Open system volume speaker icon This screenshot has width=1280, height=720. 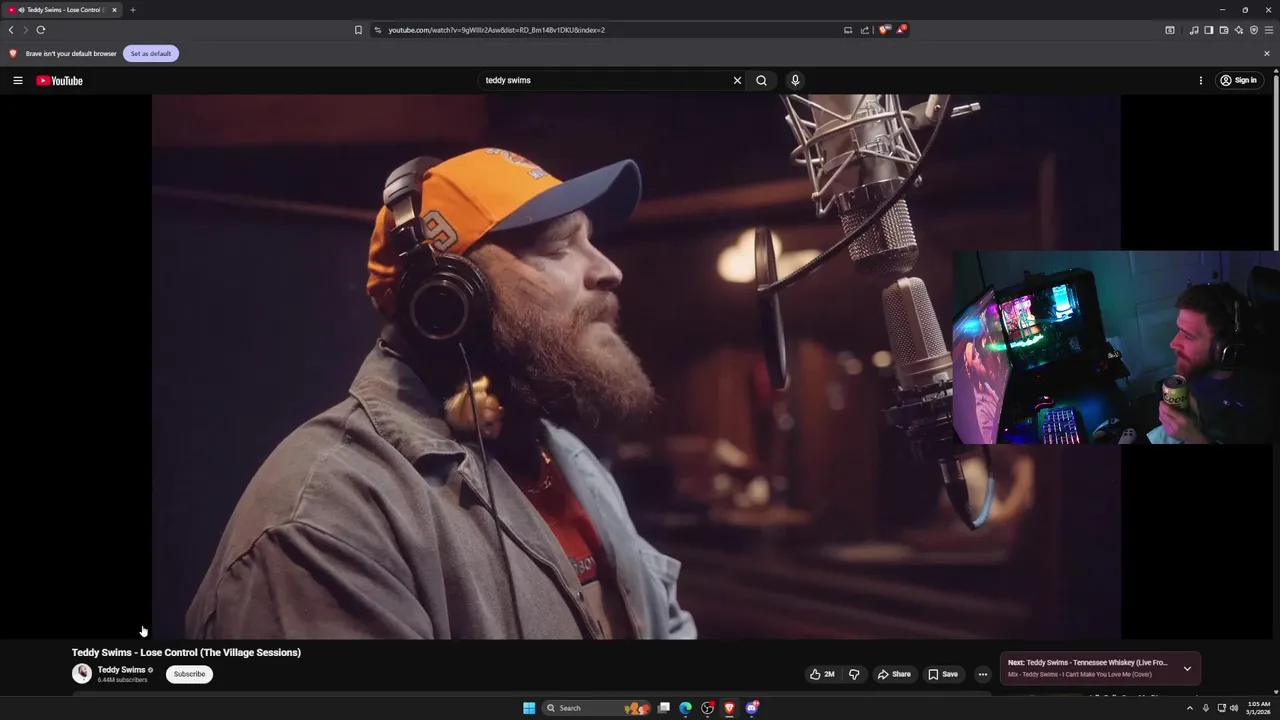click(x=1234, y=708)
